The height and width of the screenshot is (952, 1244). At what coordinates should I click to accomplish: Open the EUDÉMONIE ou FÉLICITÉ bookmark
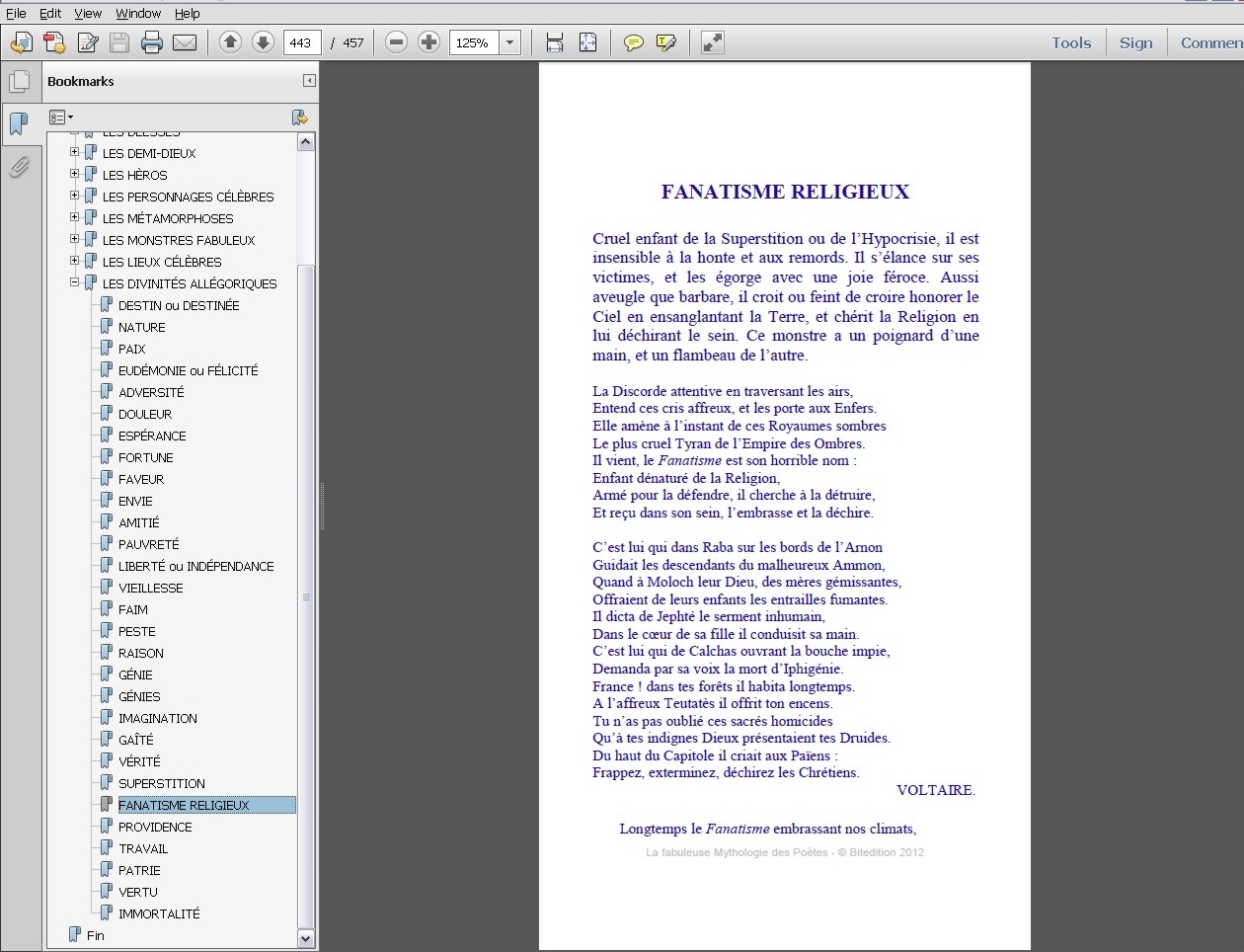point(189,370)
